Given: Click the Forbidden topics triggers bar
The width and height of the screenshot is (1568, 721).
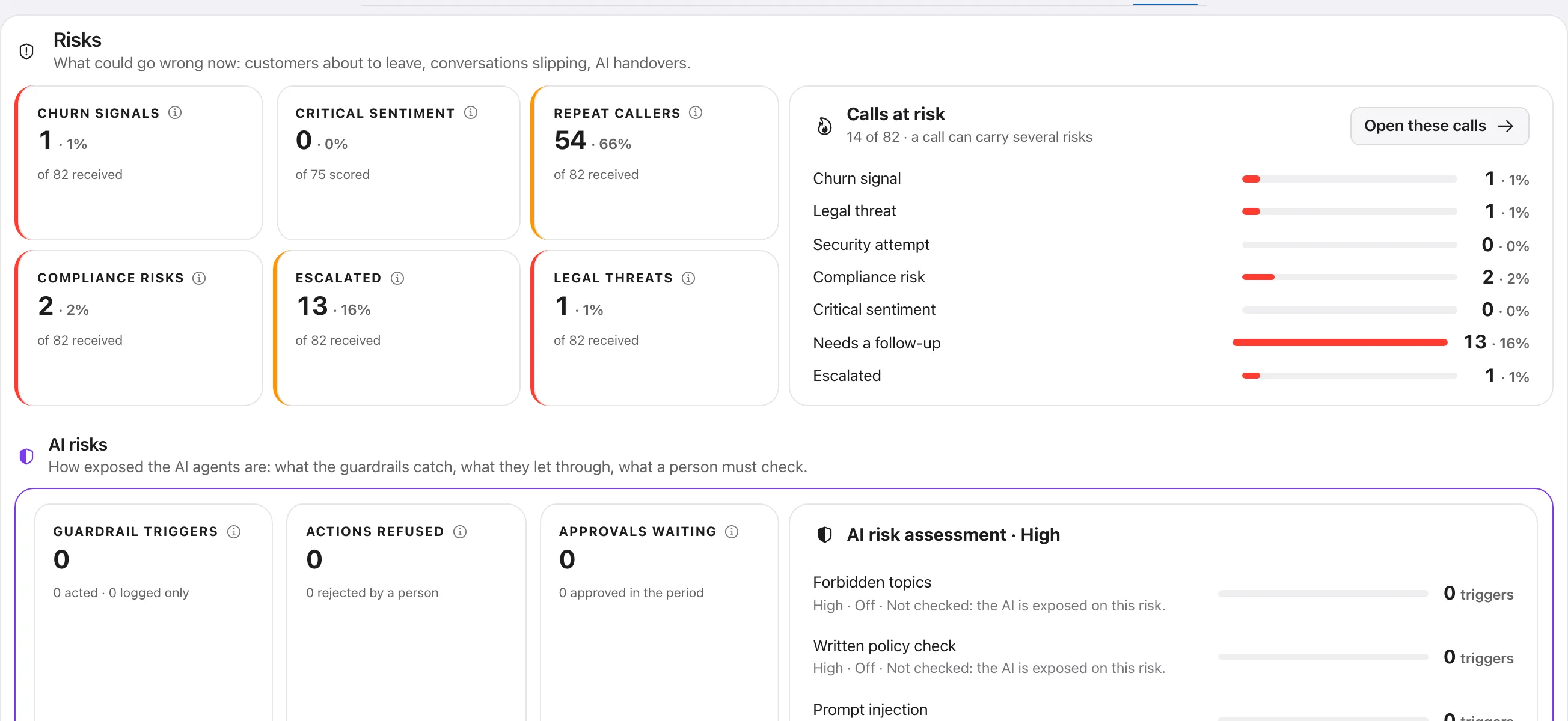Looking at the screenshot, I should (1322, 594).
